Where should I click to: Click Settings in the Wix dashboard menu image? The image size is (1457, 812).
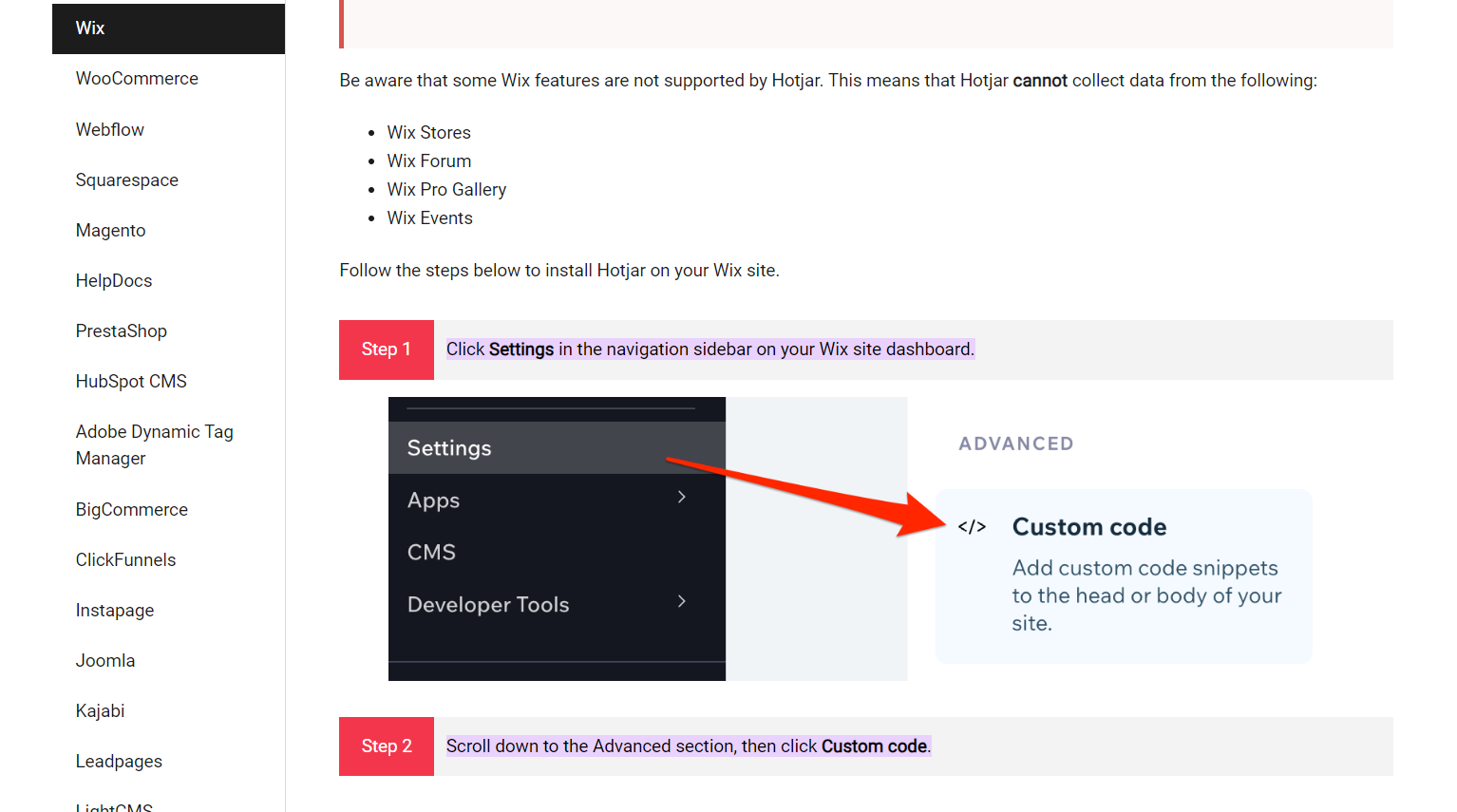pyautogui.click(x=449, y=447)
